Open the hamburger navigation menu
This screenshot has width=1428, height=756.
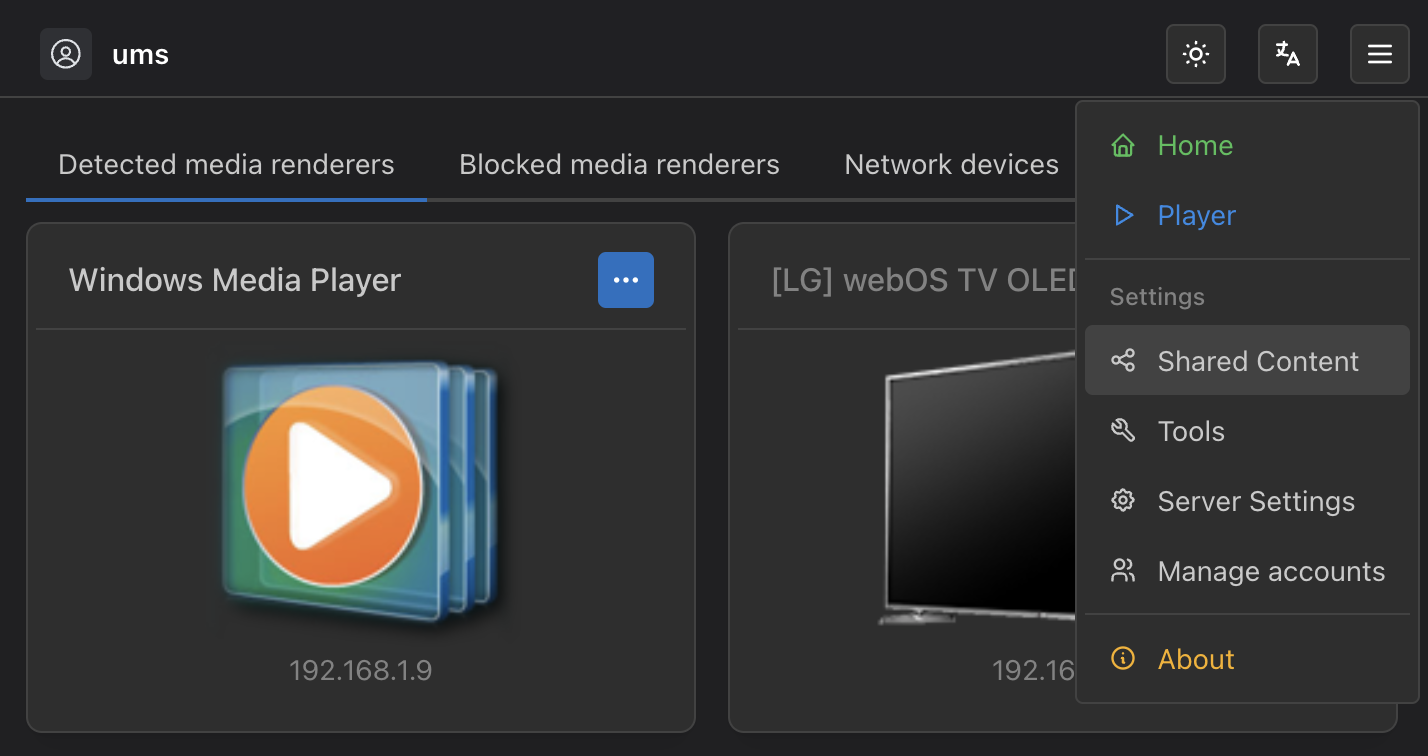tap(1380, 54)
